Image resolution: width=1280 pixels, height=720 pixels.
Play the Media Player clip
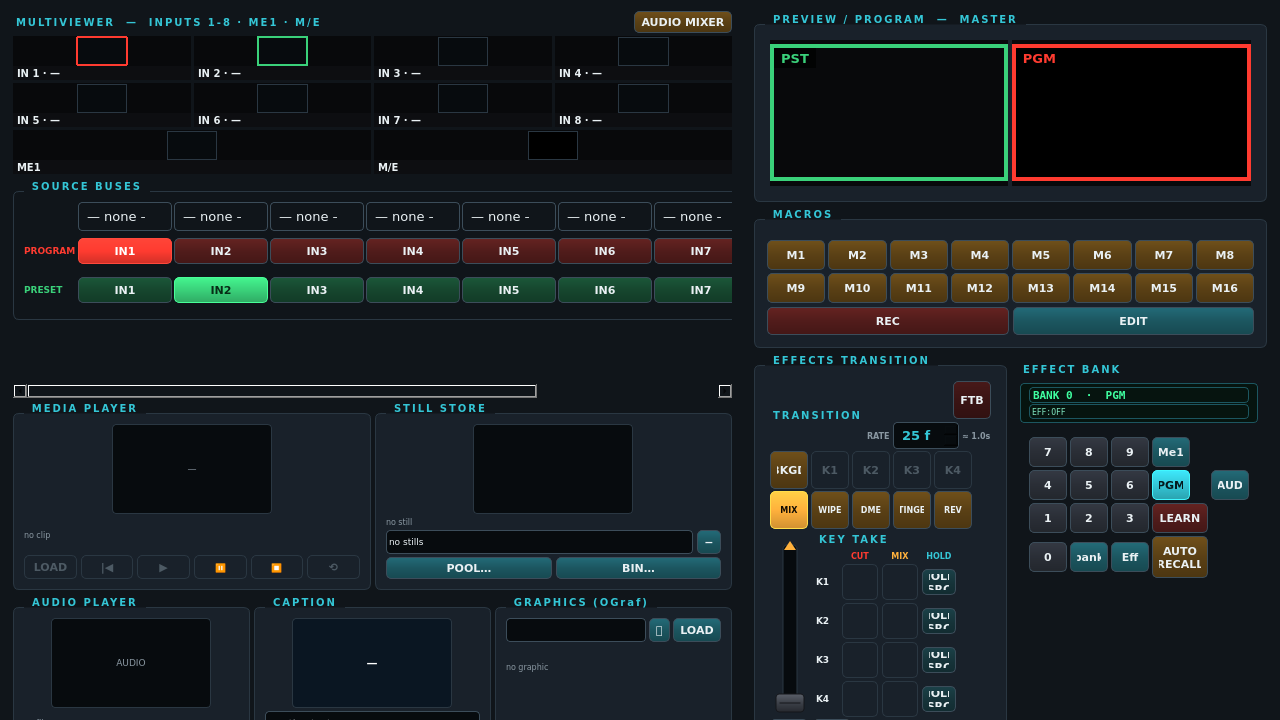coord(163,567)
